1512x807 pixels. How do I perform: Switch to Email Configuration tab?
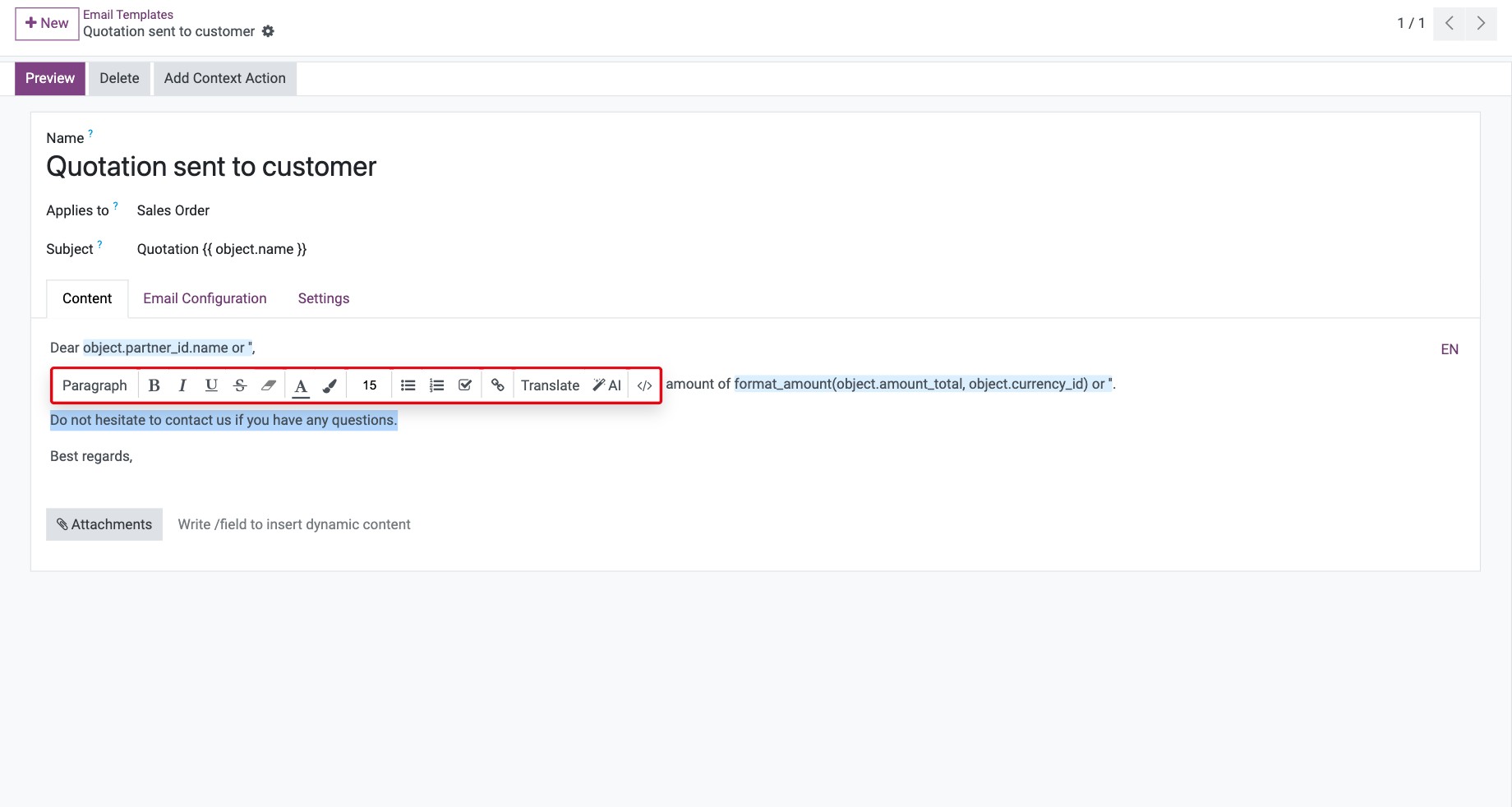coord(205,298)
